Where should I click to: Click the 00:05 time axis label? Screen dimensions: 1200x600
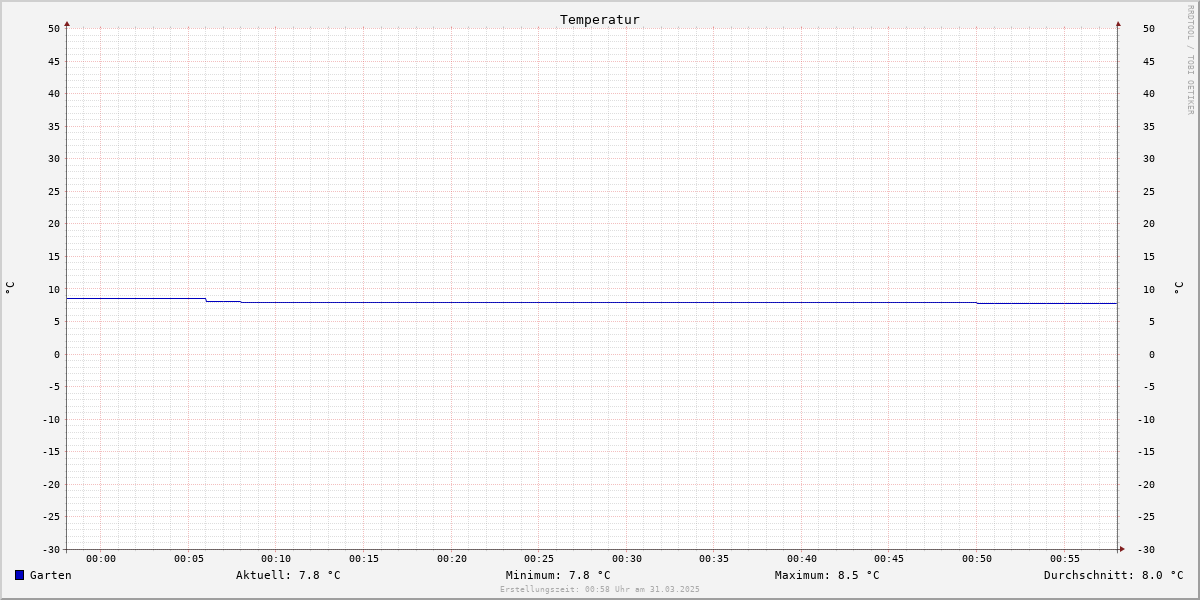(x=189, y=559)
